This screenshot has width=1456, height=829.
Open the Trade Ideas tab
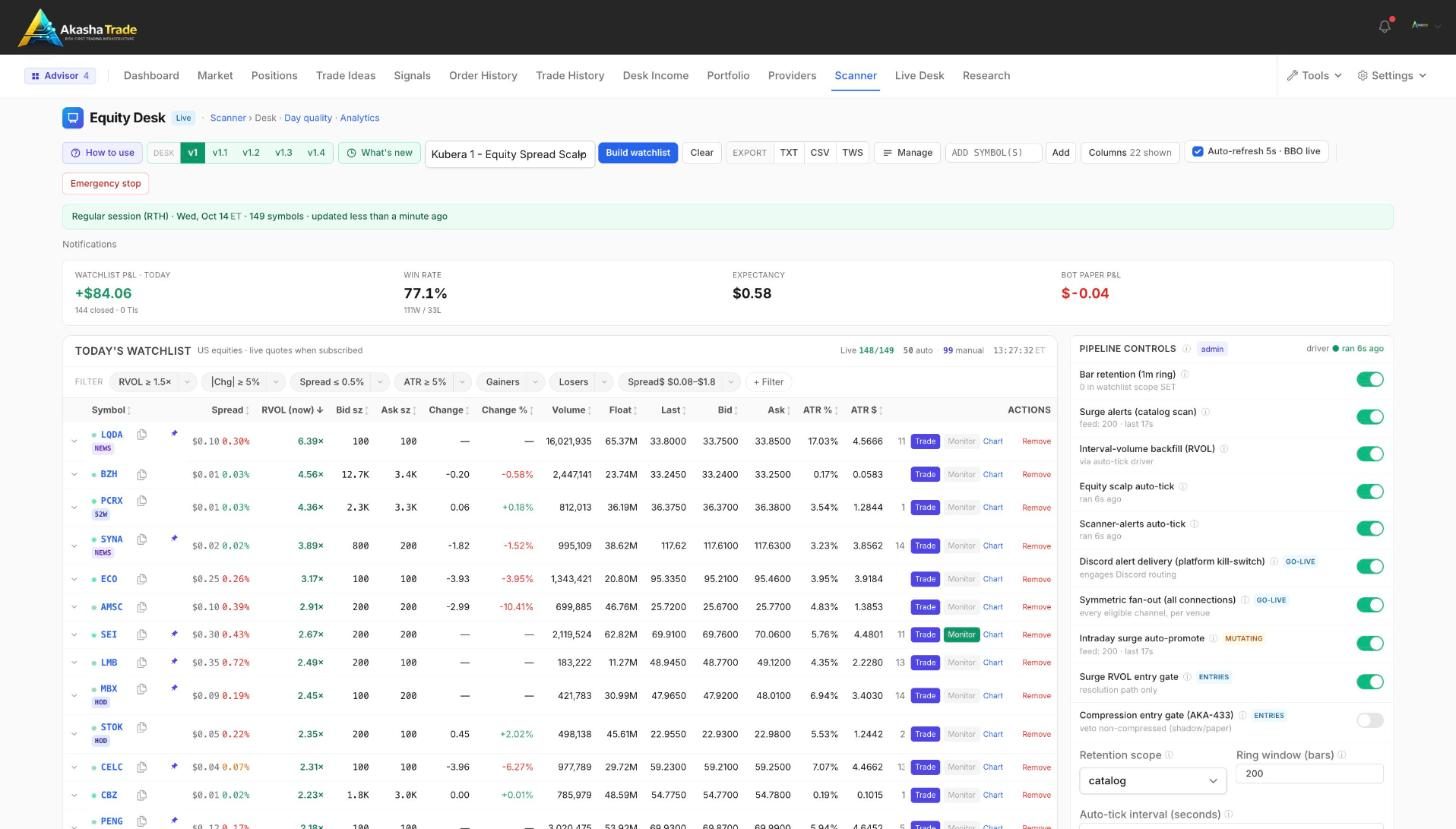click(345, 76)
